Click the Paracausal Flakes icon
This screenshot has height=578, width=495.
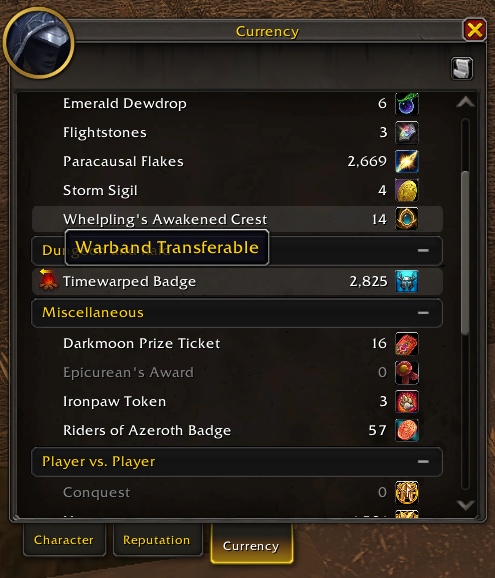[x=407, y=161]
